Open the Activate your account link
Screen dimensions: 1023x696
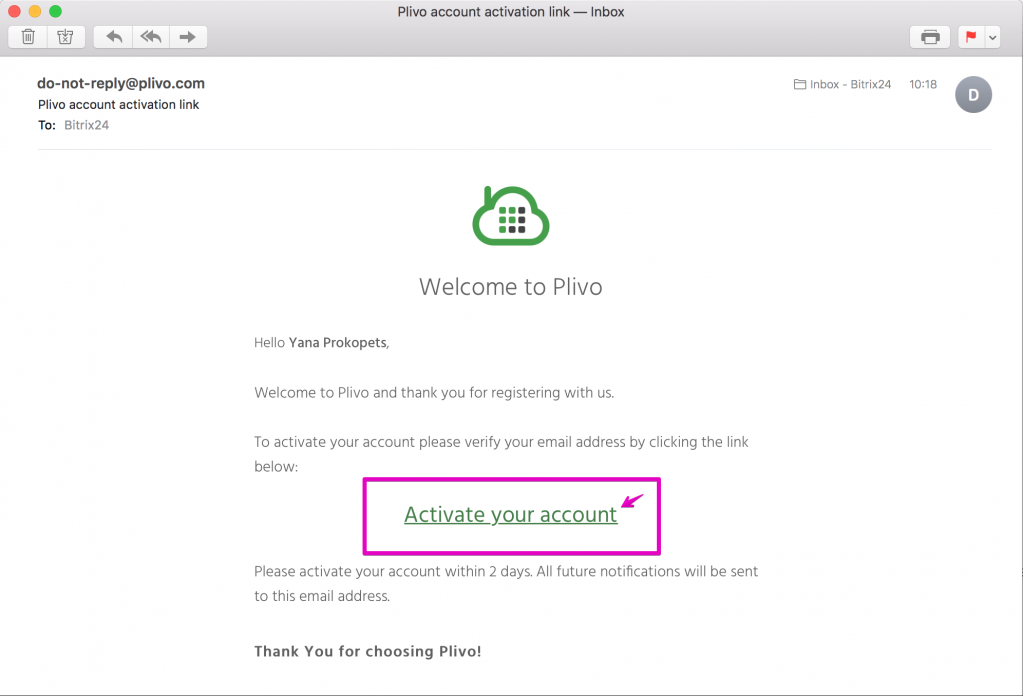[x=510, y=515]
